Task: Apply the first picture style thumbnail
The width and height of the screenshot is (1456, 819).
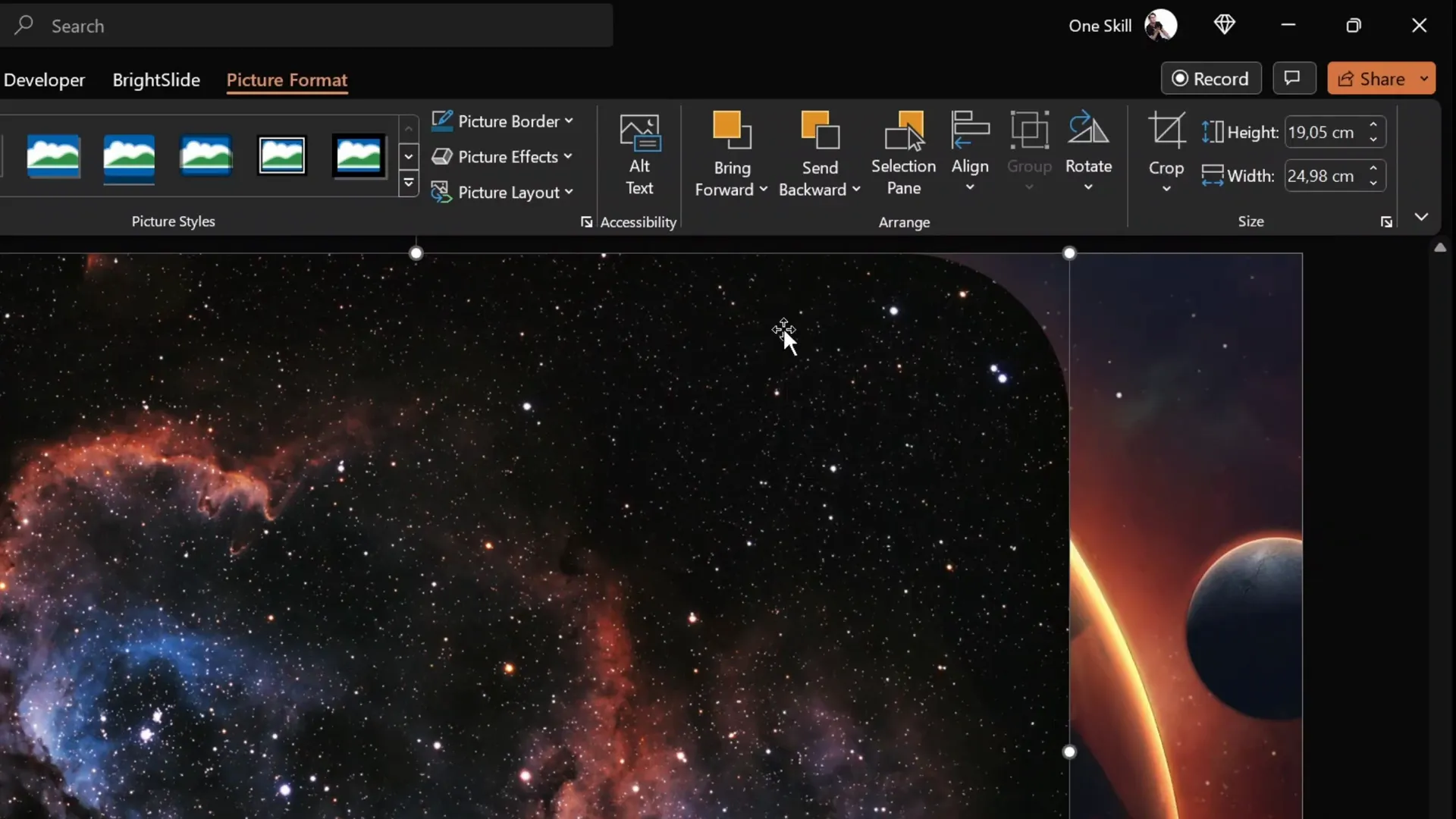Action: (53, 156)
